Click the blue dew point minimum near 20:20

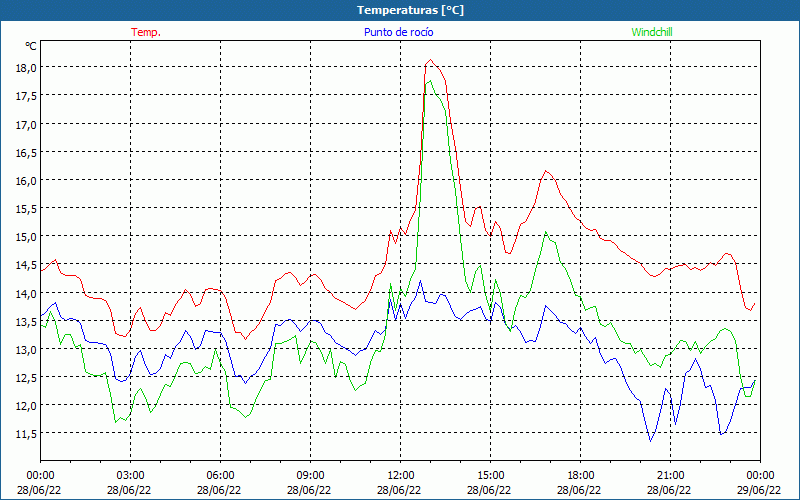coord(651,441)
